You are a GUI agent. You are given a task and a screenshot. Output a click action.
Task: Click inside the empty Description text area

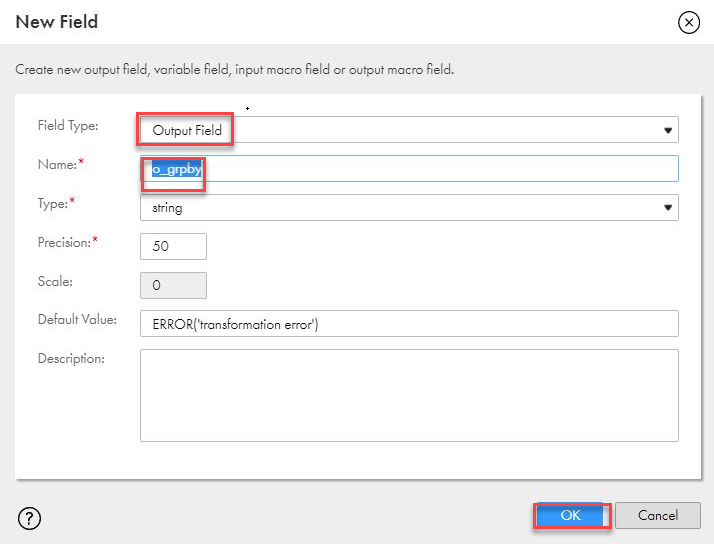[x=409, y=395]
